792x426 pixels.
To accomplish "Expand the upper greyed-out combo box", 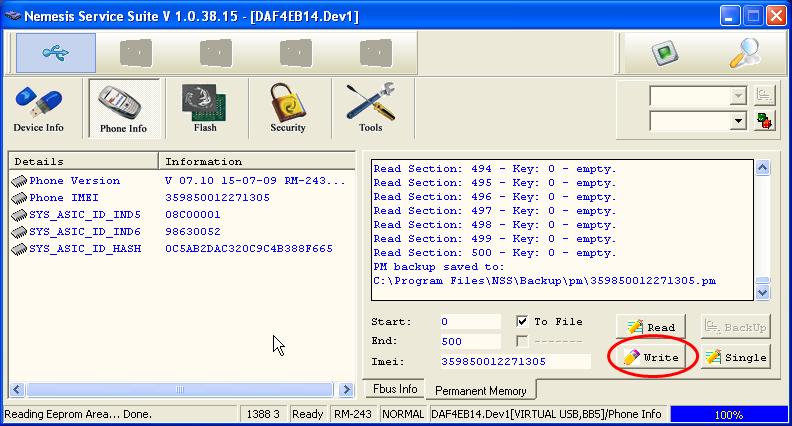I will coord(738,96).
